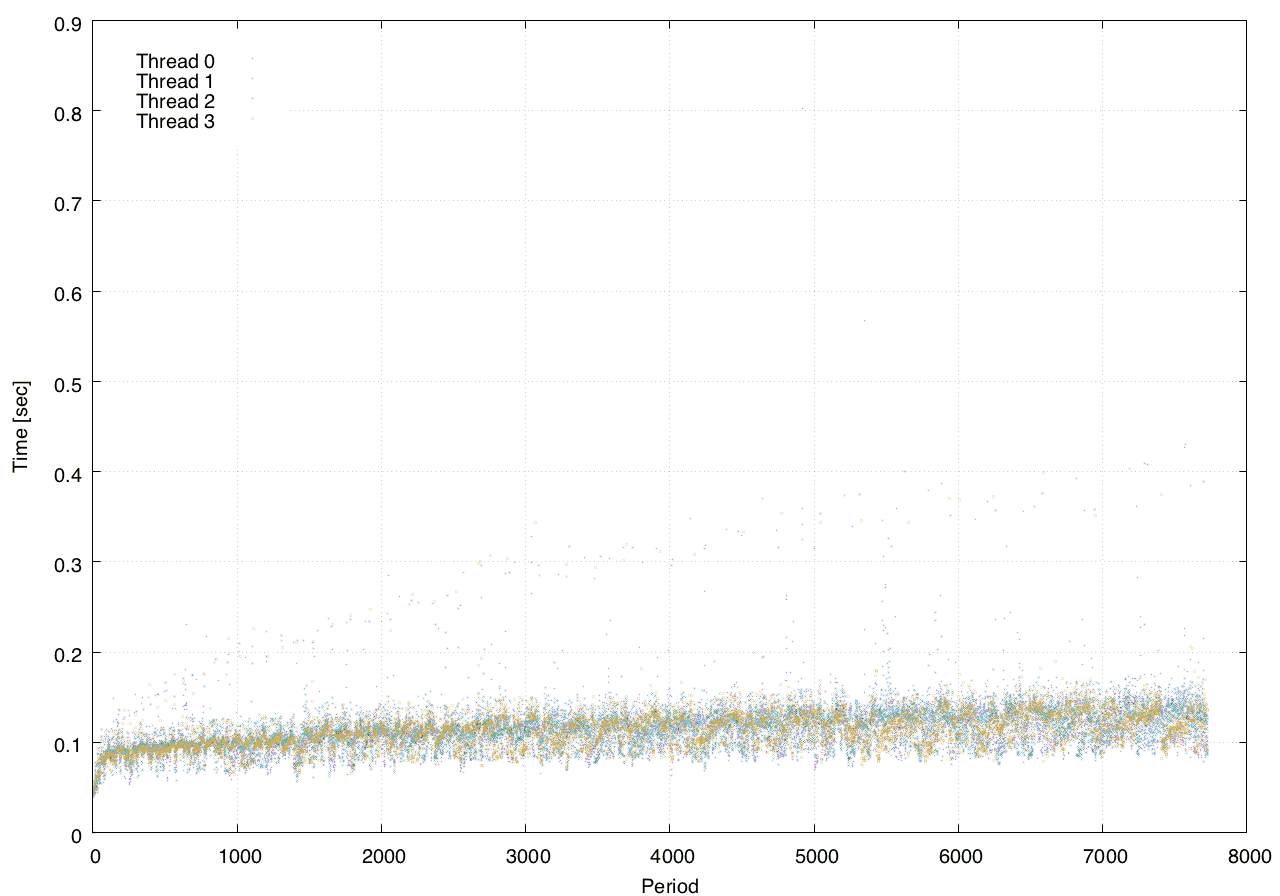The width and height of the screenshot is (1280, 896).
Task: Click the 1000 tick label on x-axis
Action: click(x=237, y=856)
